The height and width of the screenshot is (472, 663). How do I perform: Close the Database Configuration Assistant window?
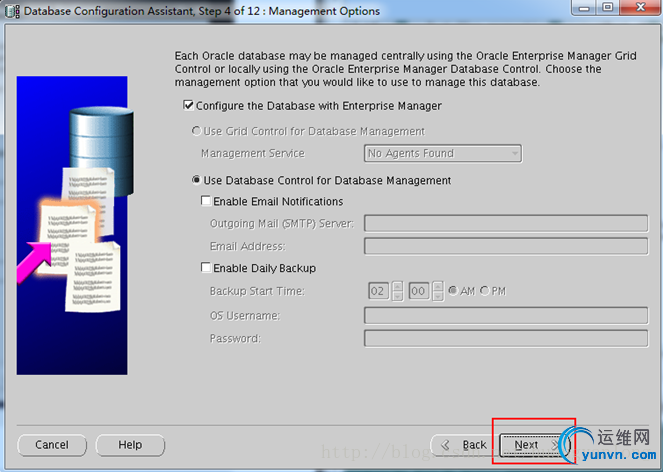click(640, 8)
